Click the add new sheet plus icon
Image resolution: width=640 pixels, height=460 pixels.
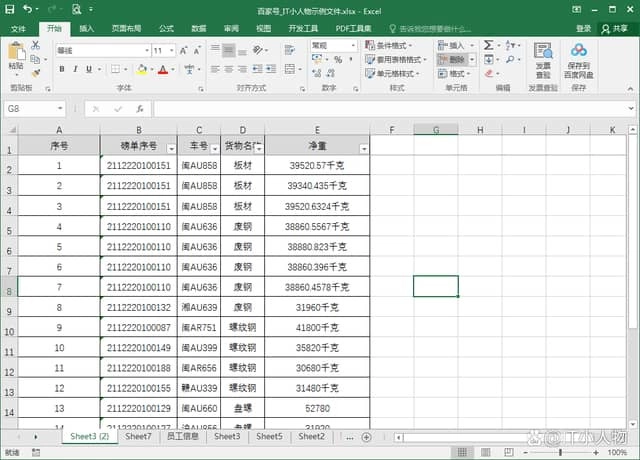point(366,437)
